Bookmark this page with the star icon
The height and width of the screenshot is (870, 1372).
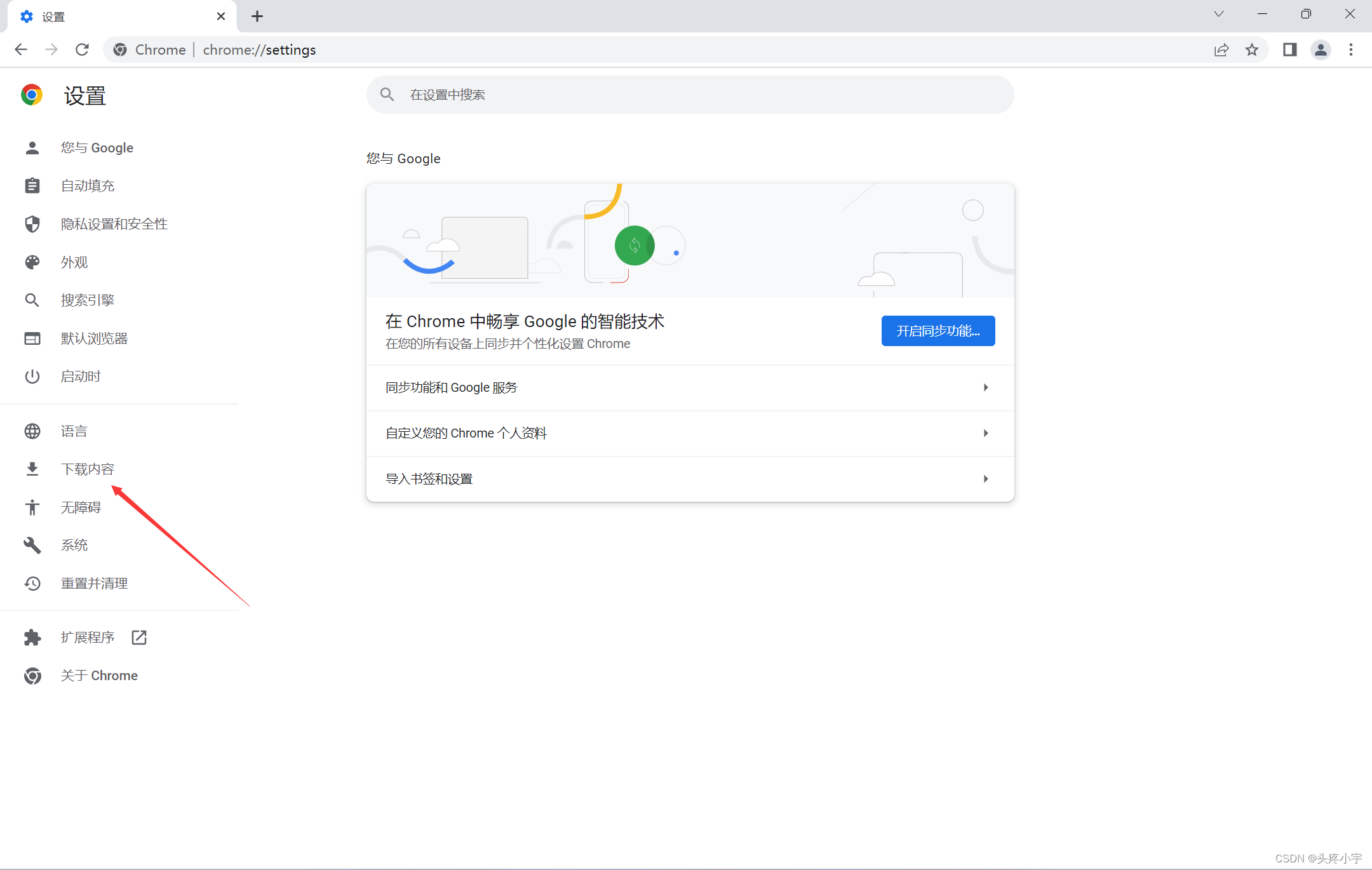(1251, 50)
